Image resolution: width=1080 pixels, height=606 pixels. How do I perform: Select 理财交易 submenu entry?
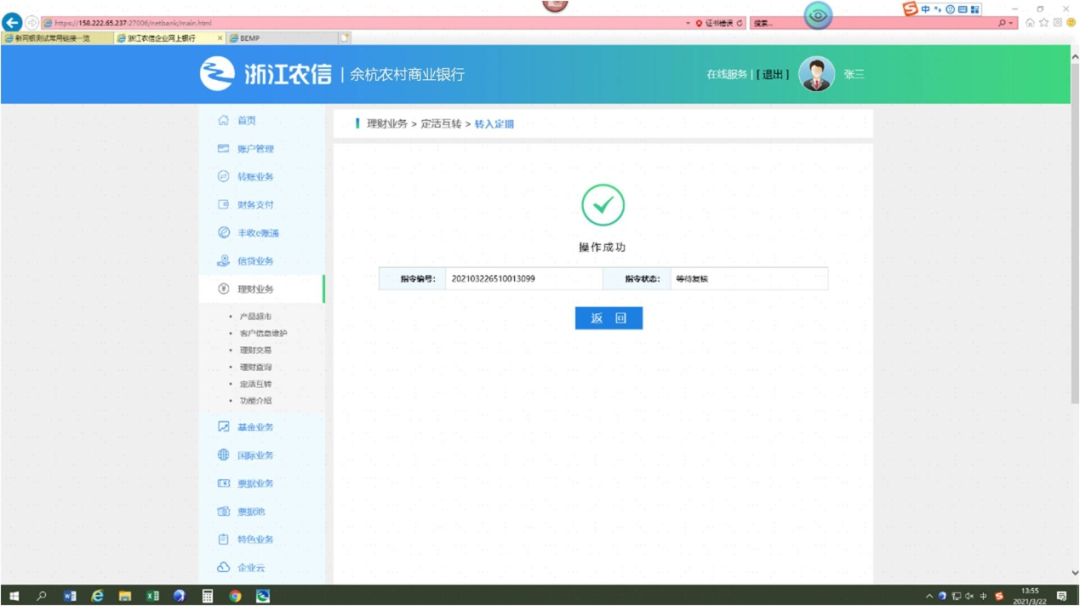[256, 350]
